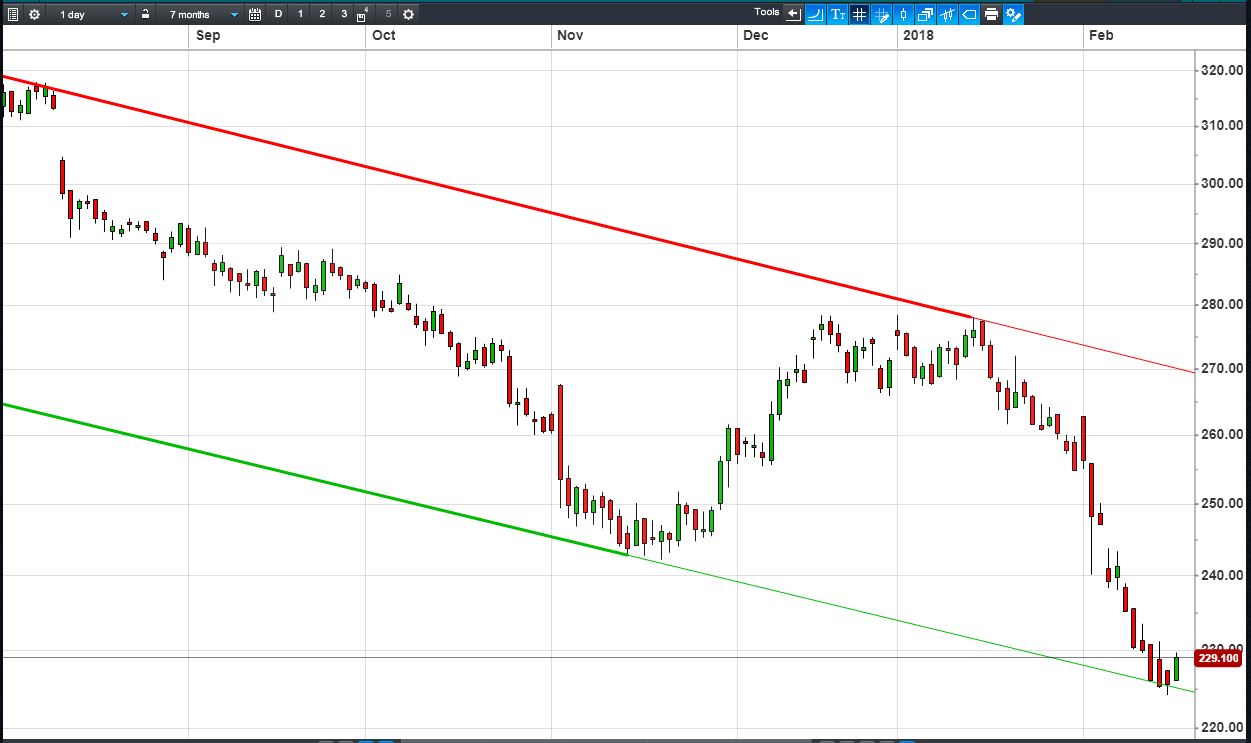Viewport: 1251px width, 743px height.
Task: Toggle the price label tag icon
Action: (969, 14)
